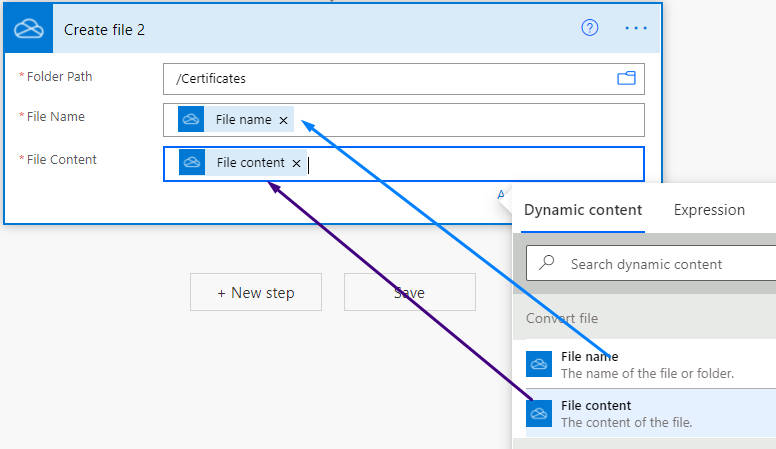Click the OneDrive icon in Create file 2 header
776x449 pixels.
click(29, 29)
